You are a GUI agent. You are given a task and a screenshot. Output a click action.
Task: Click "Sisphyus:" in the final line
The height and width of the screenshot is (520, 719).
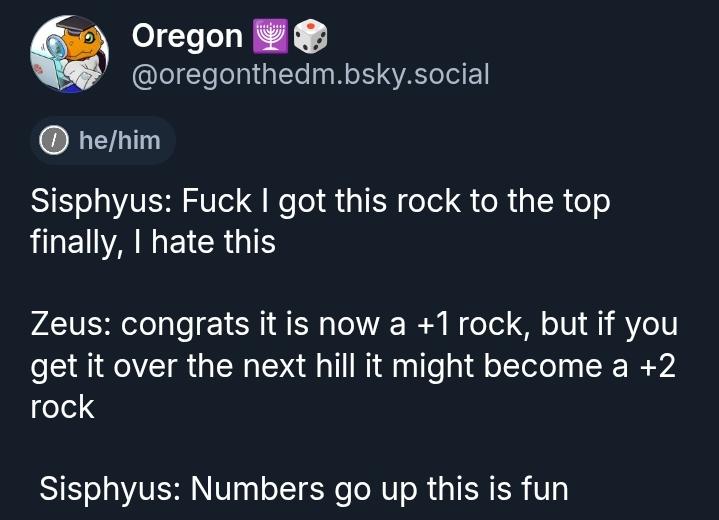click(110, 490)
